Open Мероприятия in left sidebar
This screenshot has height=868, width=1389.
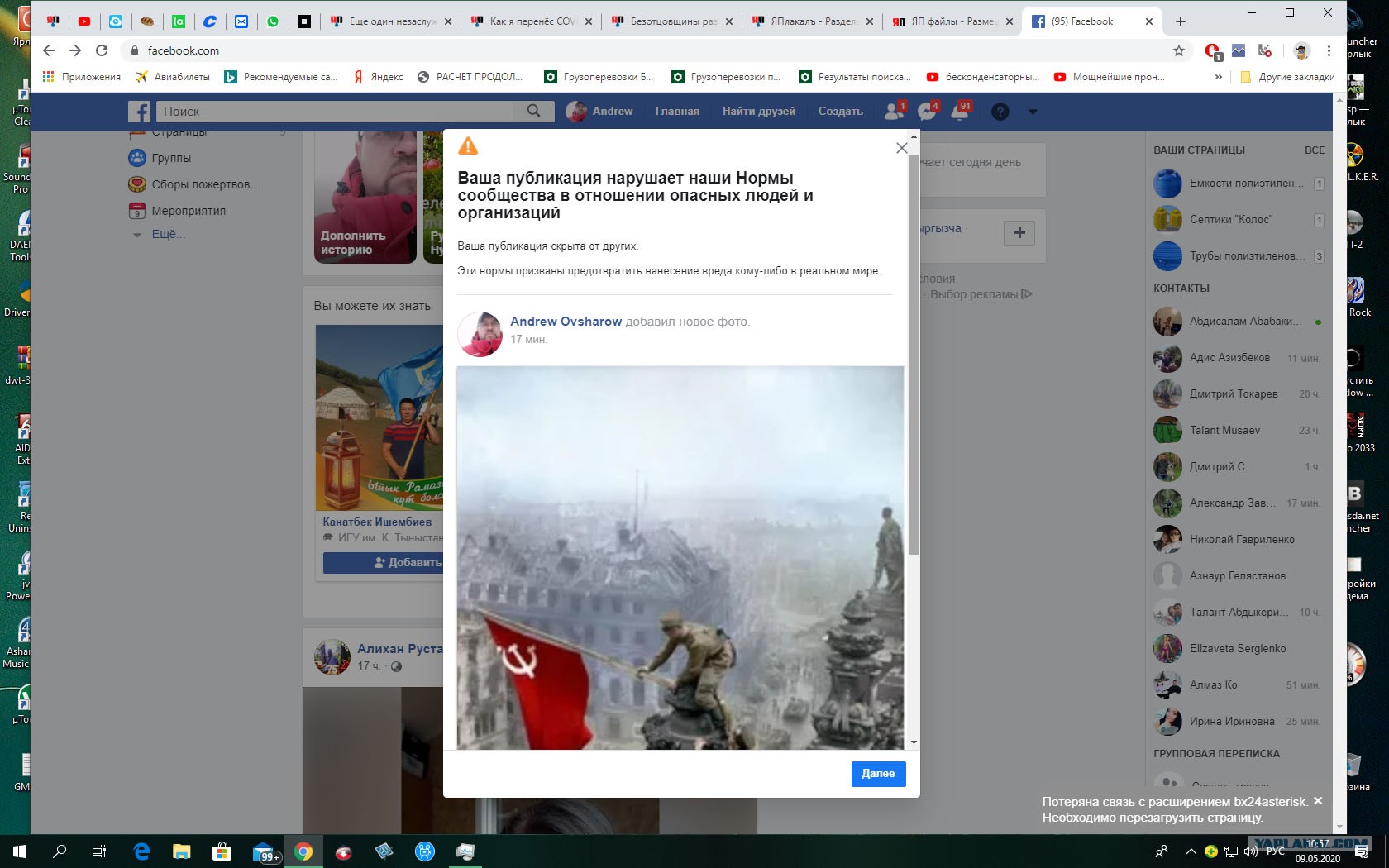[177, 211]
